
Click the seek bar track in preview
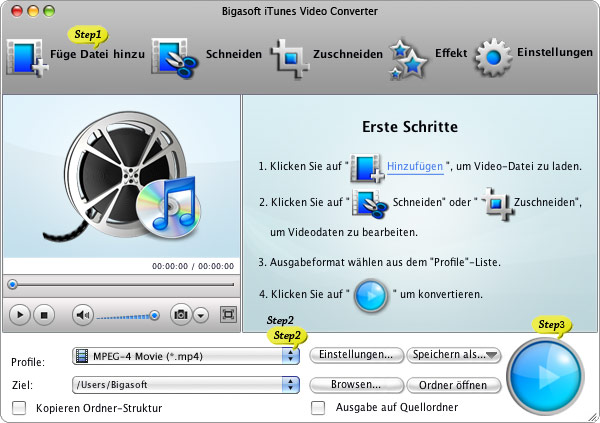pyautogui.click(x=122, y=285)
